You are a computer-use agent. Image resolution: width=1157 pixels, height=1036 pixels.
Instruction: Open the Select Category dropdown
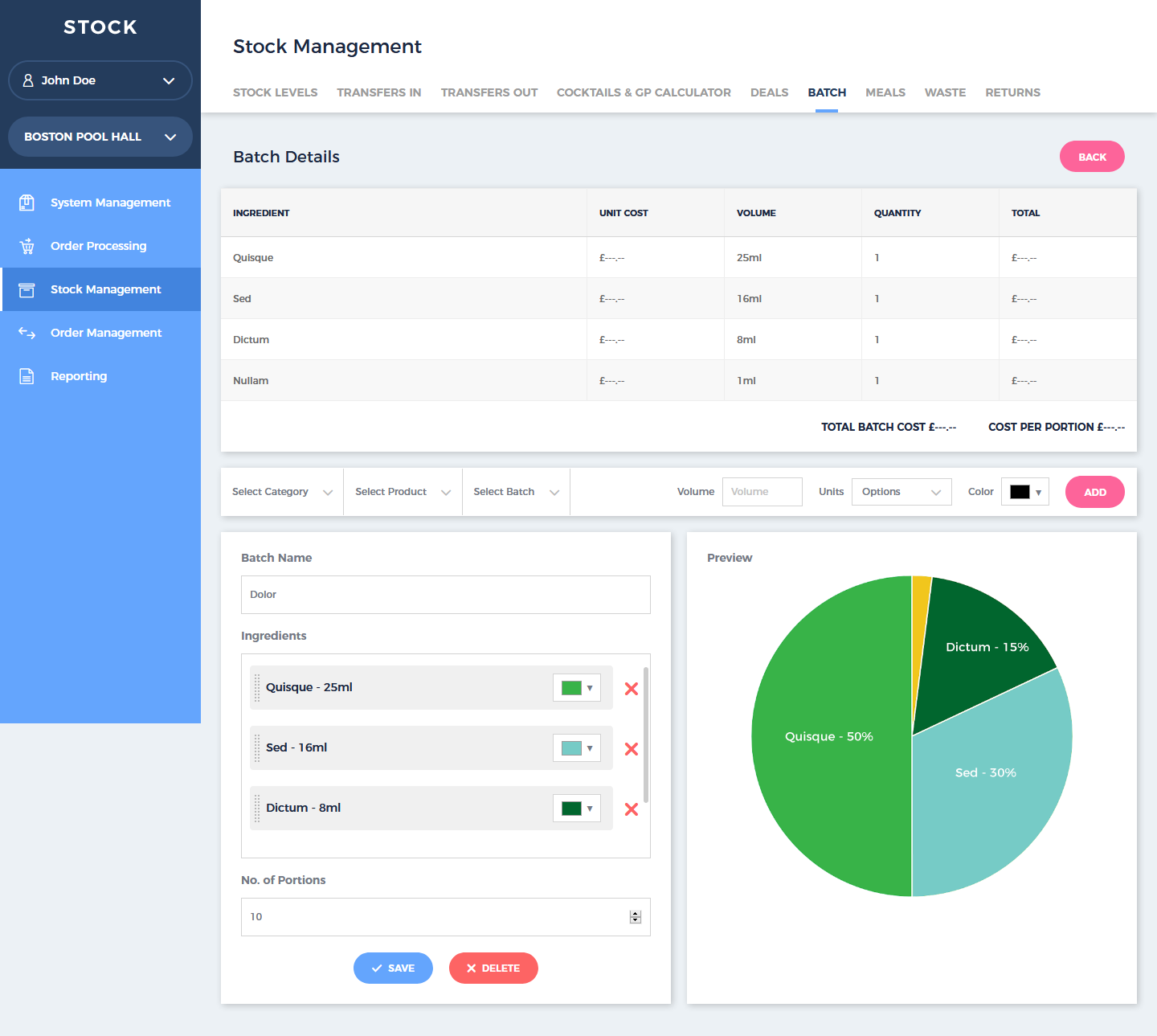click(x=281, y=492)
